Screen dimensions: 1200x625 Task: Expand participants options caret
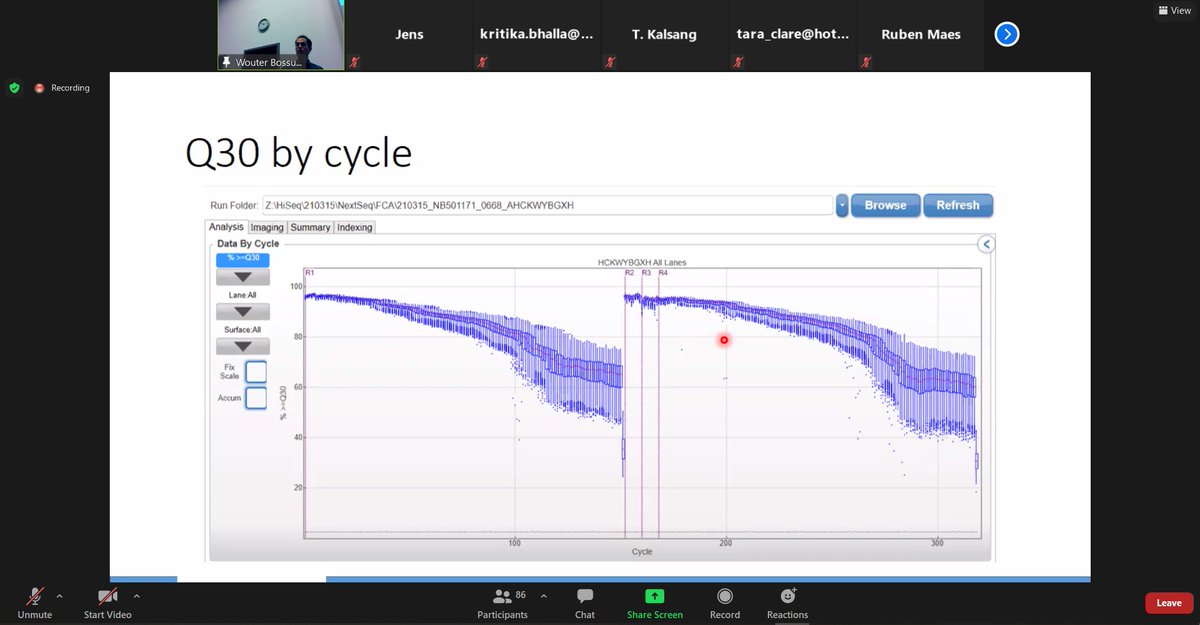543,596
